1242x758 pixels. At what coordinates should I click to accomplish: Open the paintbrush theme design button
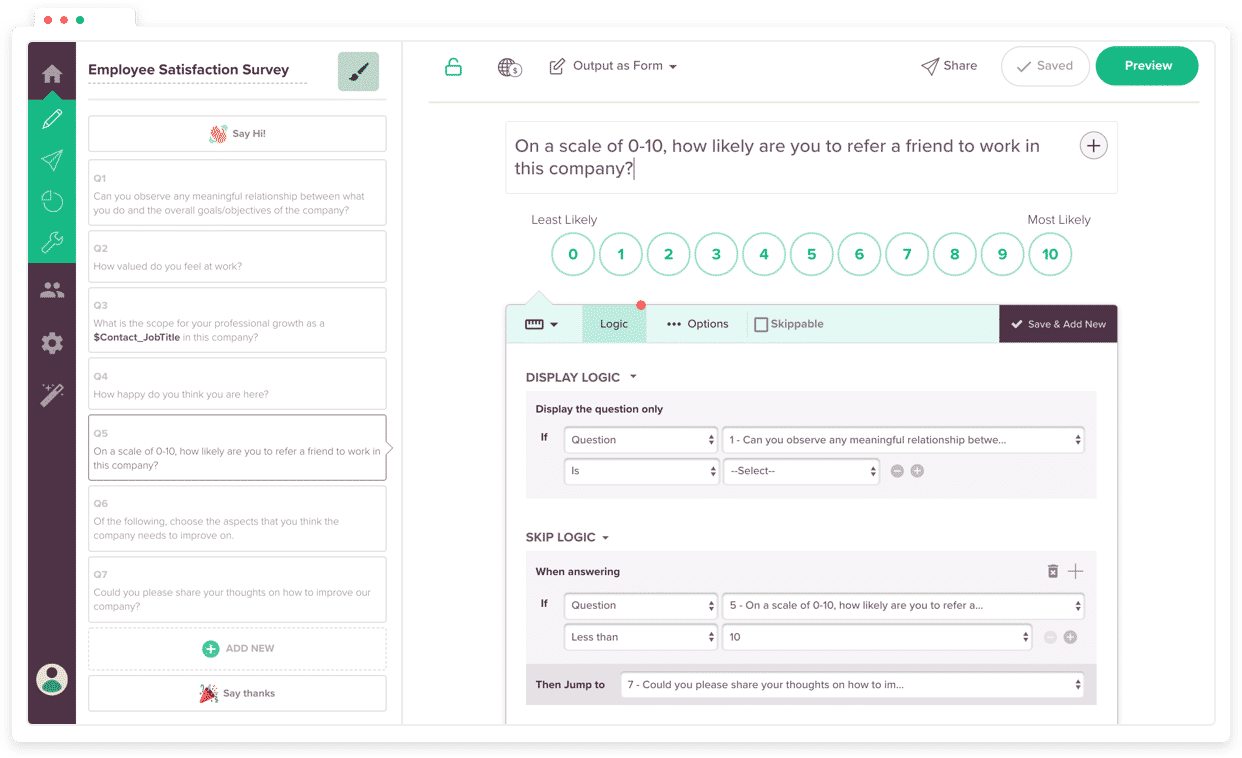[x=358, y=72]
